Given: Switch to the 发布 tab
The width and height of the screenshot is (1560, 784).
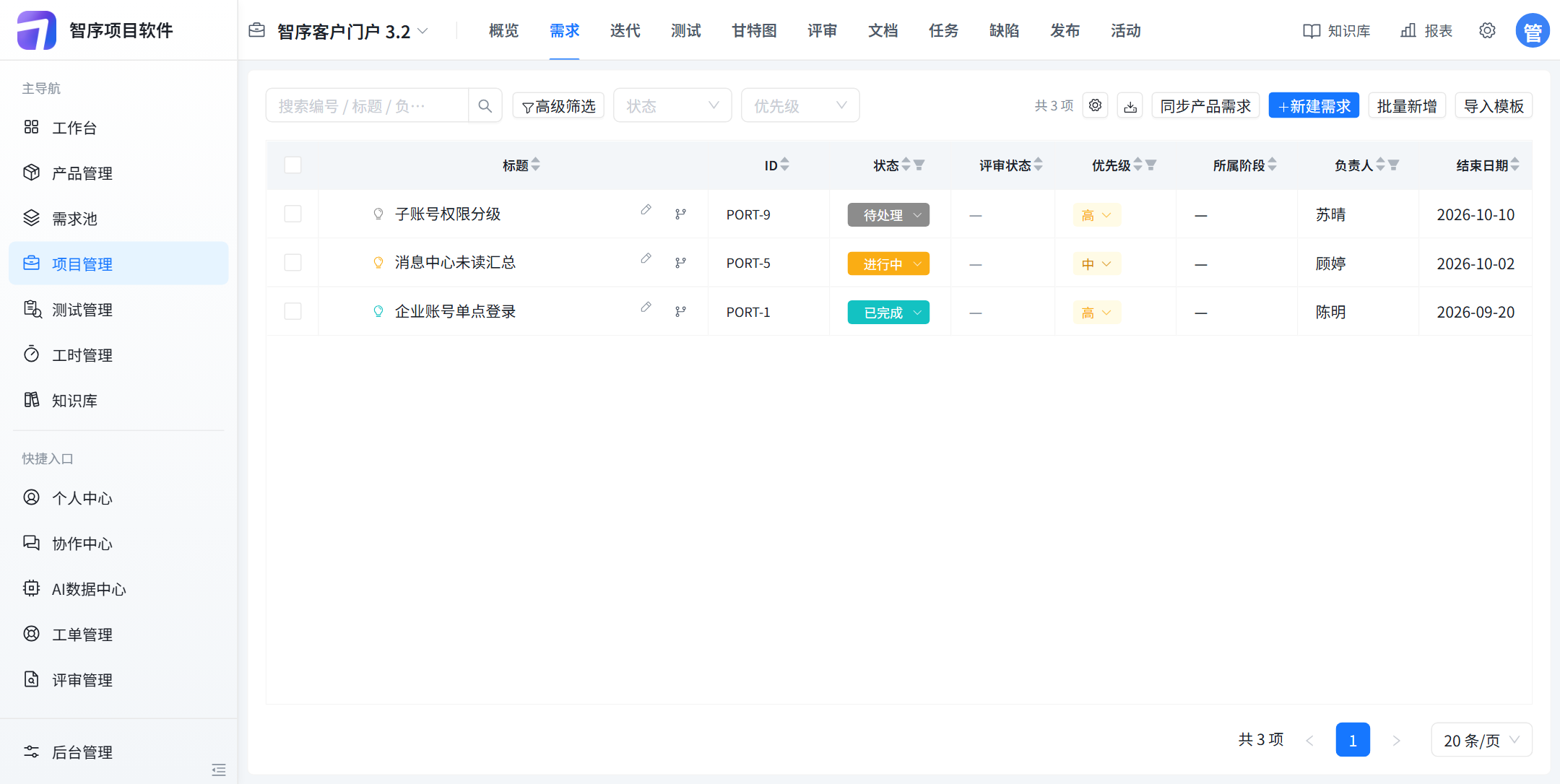Looking at the screenshot, I should (x=1065, y=30).
